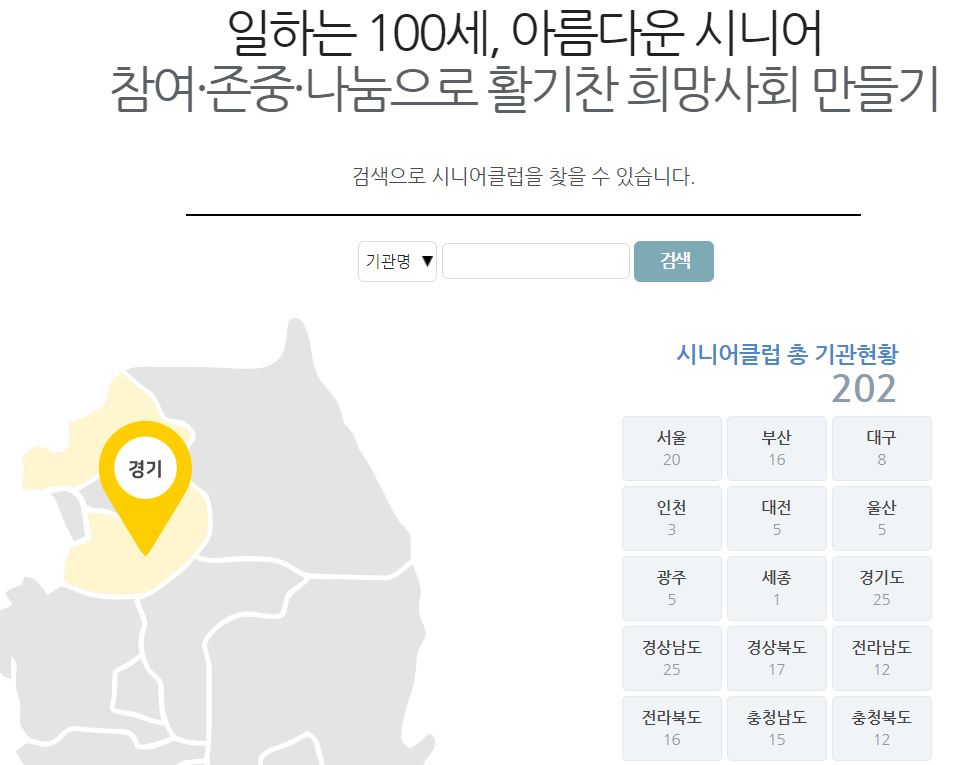970x765 pixels.
Task: Select 전라북도 showing 16 clubs
Action: click(x=671, y=728)
